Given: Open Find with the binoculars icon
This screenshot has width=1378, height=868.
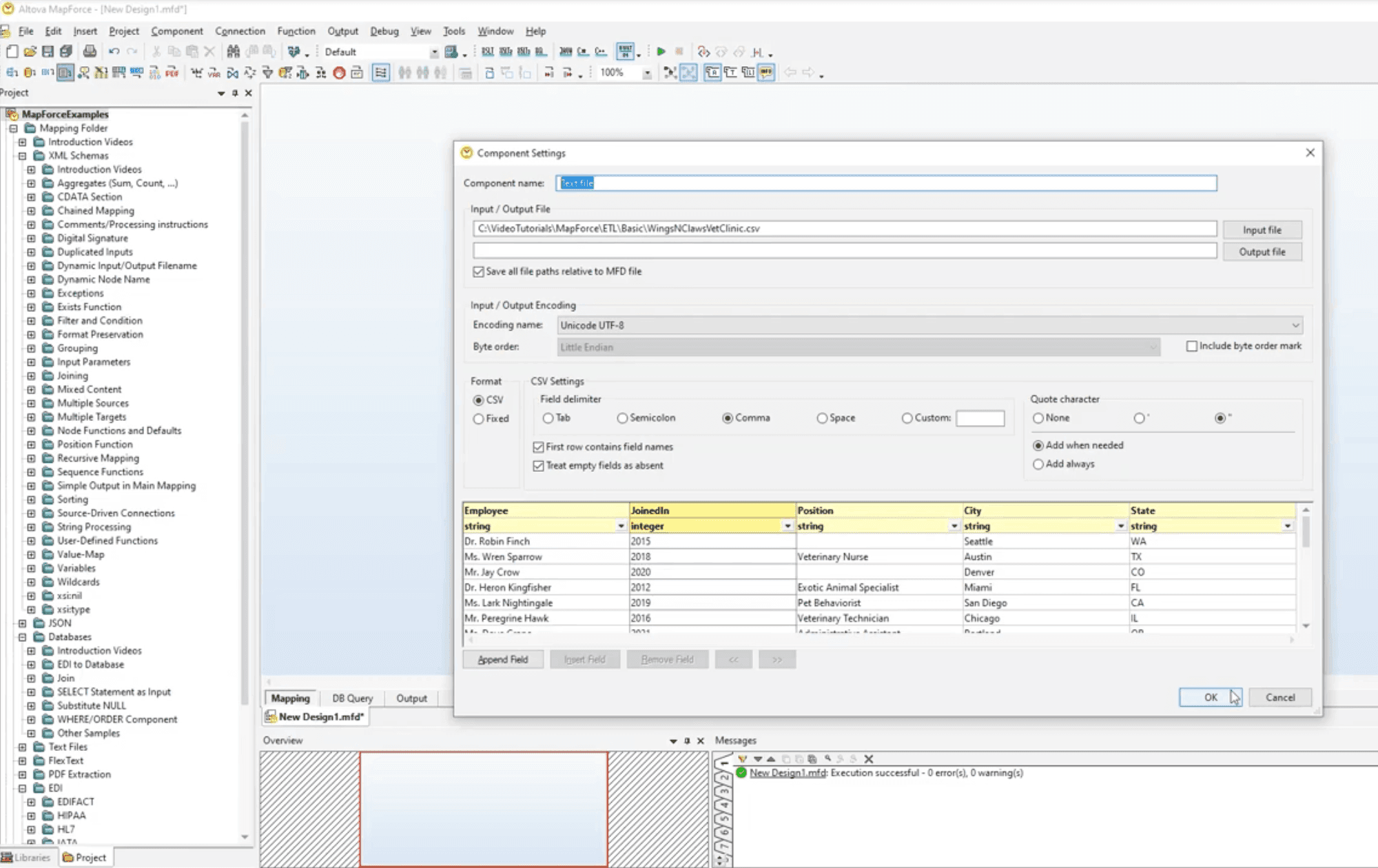Looking at the screenshot, I should pyautogui.click(x=233, y=52).
